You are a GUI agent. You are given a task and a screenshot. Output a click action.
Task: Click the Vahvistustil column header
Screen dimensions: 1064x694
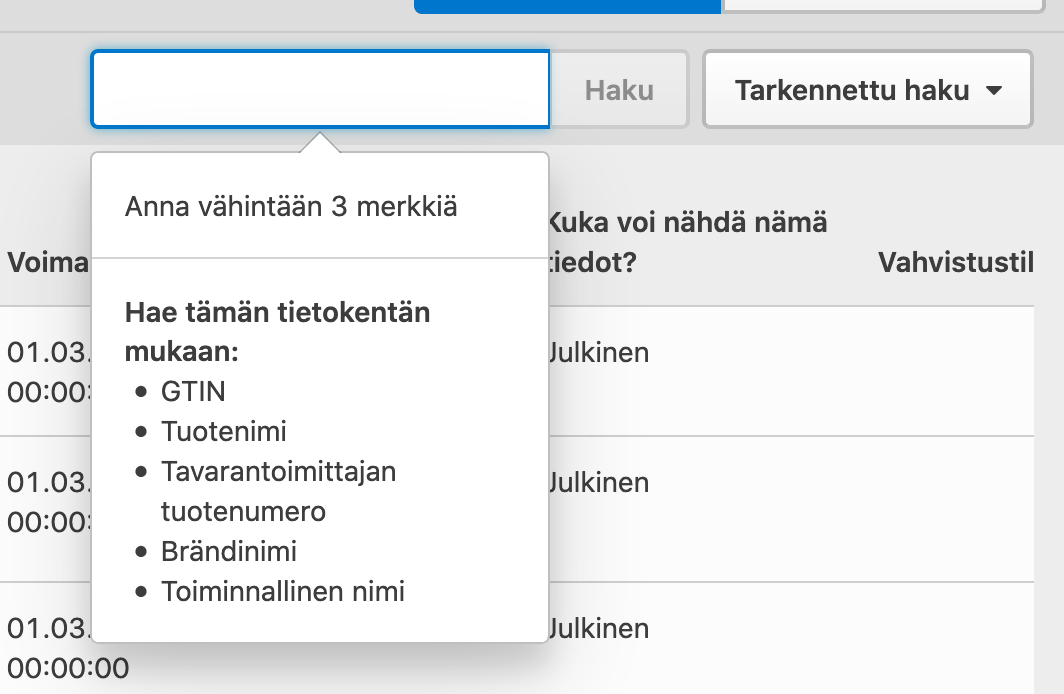954,262
